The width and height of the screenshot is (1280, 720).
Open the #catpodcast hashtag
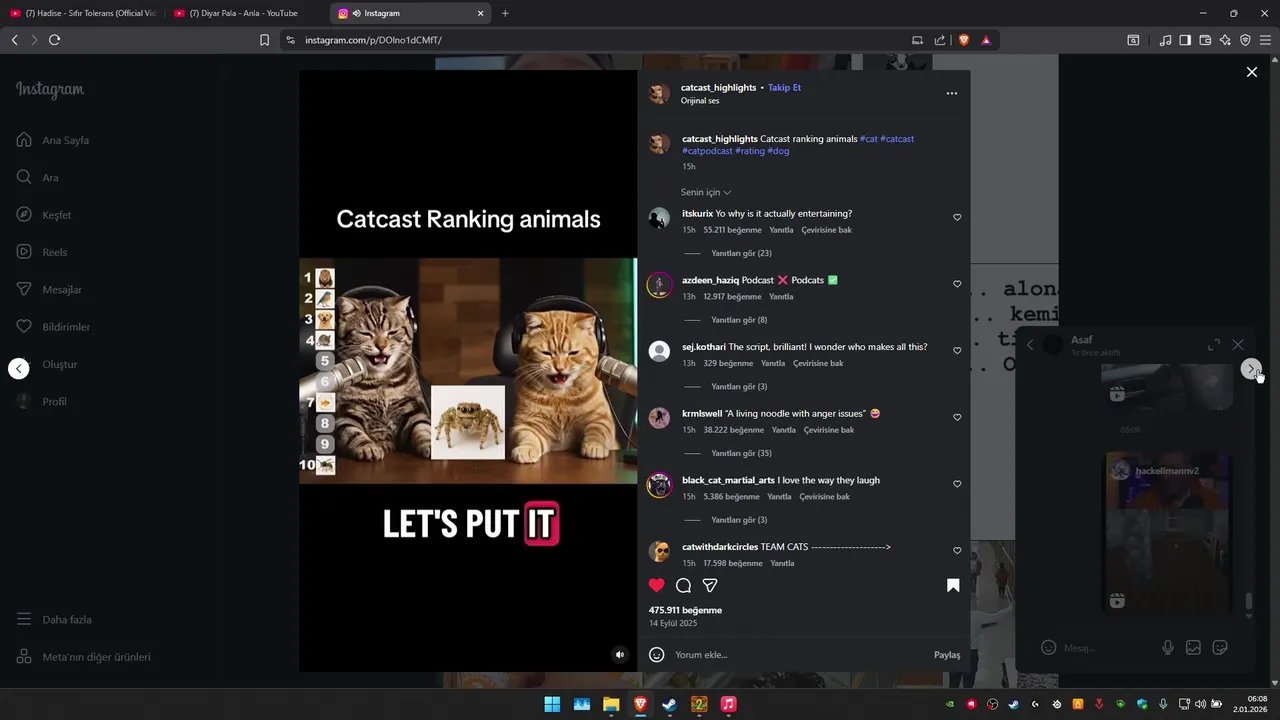tap(707, 151)
